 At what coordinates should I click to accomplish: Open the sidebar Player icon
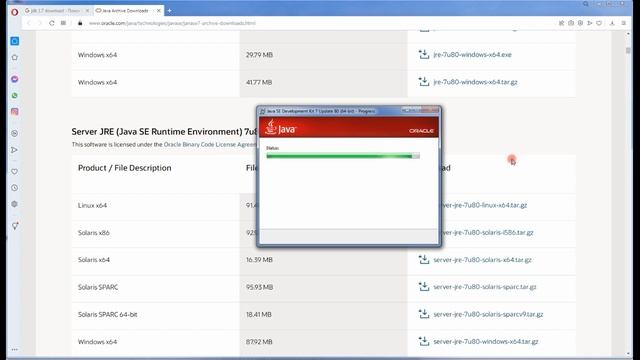[x=15, y=133]
